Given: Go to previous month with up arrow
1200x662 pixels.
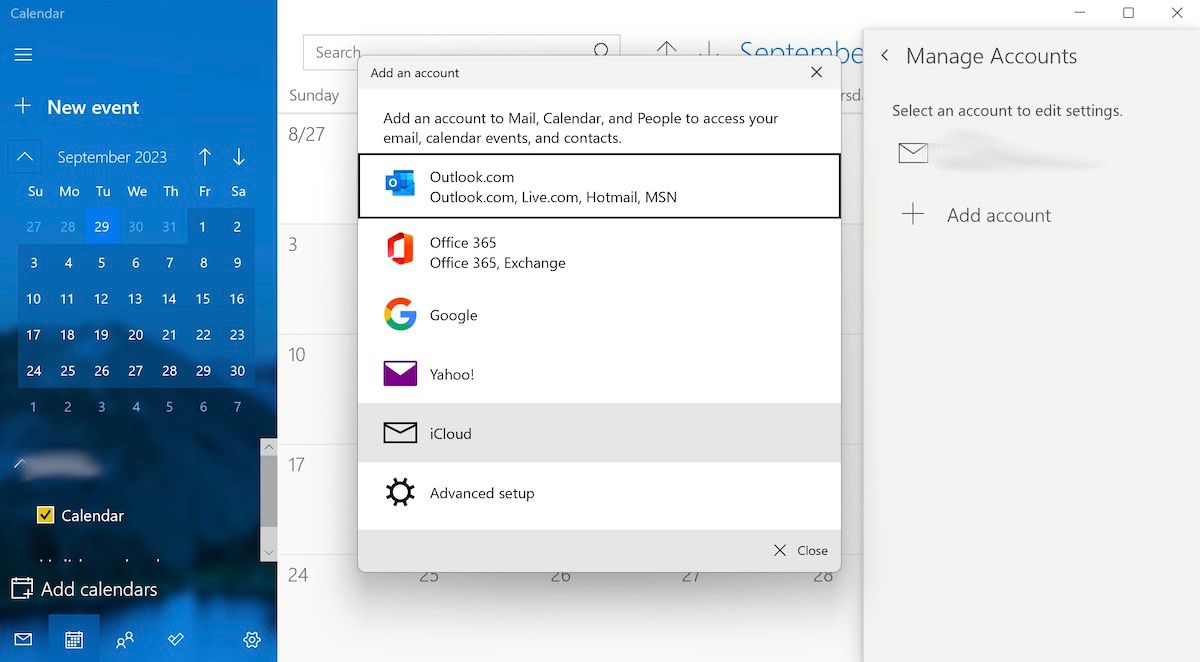Looking at the screenshot, I should (x=205, y=157).
